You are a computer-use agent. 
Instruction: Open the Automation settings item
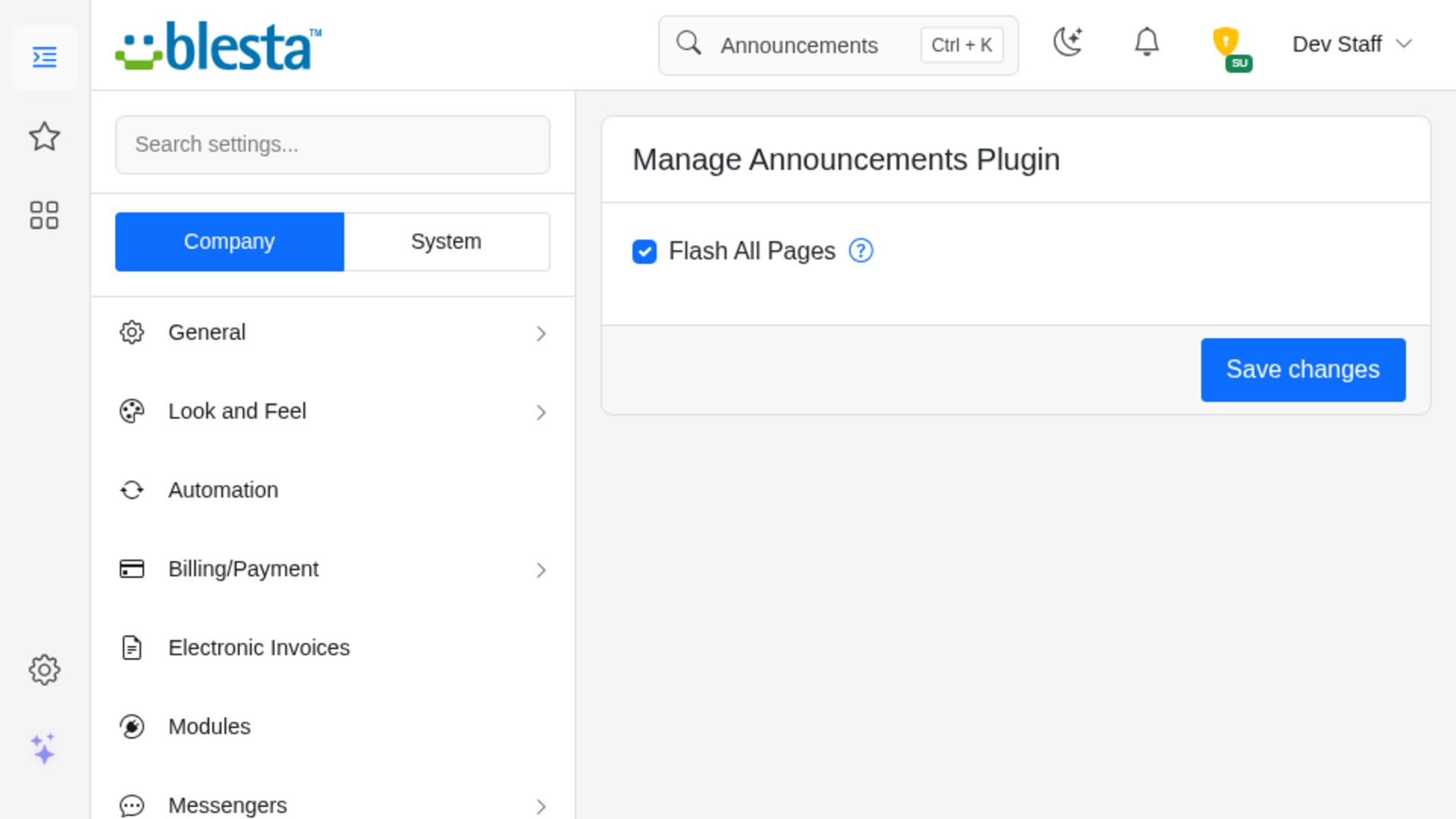click(333, 490)
